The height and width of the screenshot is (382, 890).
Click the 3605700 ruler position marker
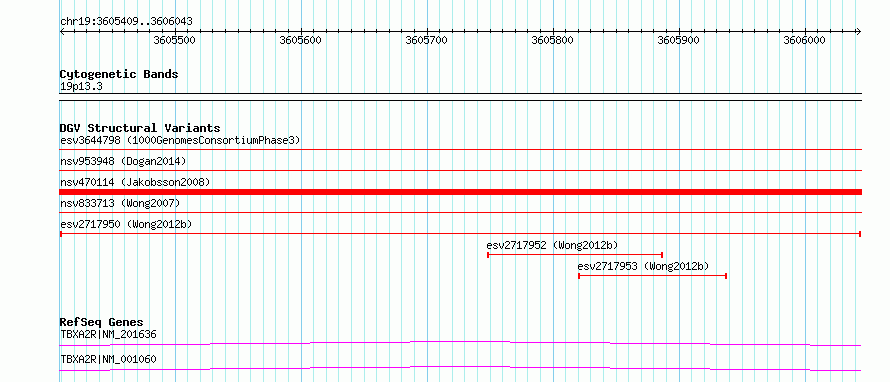(427, 40)
